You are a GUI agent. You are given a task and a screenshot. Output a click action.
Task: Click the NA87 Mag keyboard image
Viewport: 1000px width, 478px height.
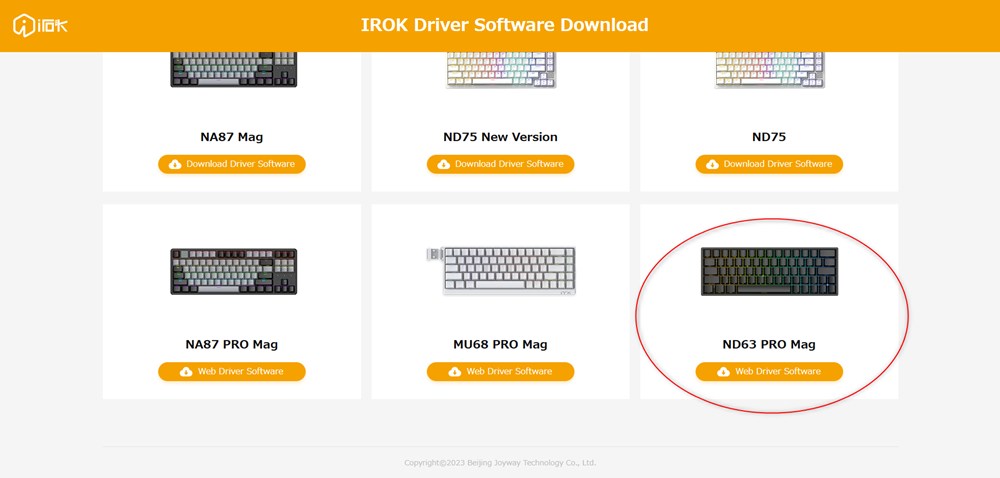click(233, 69)
